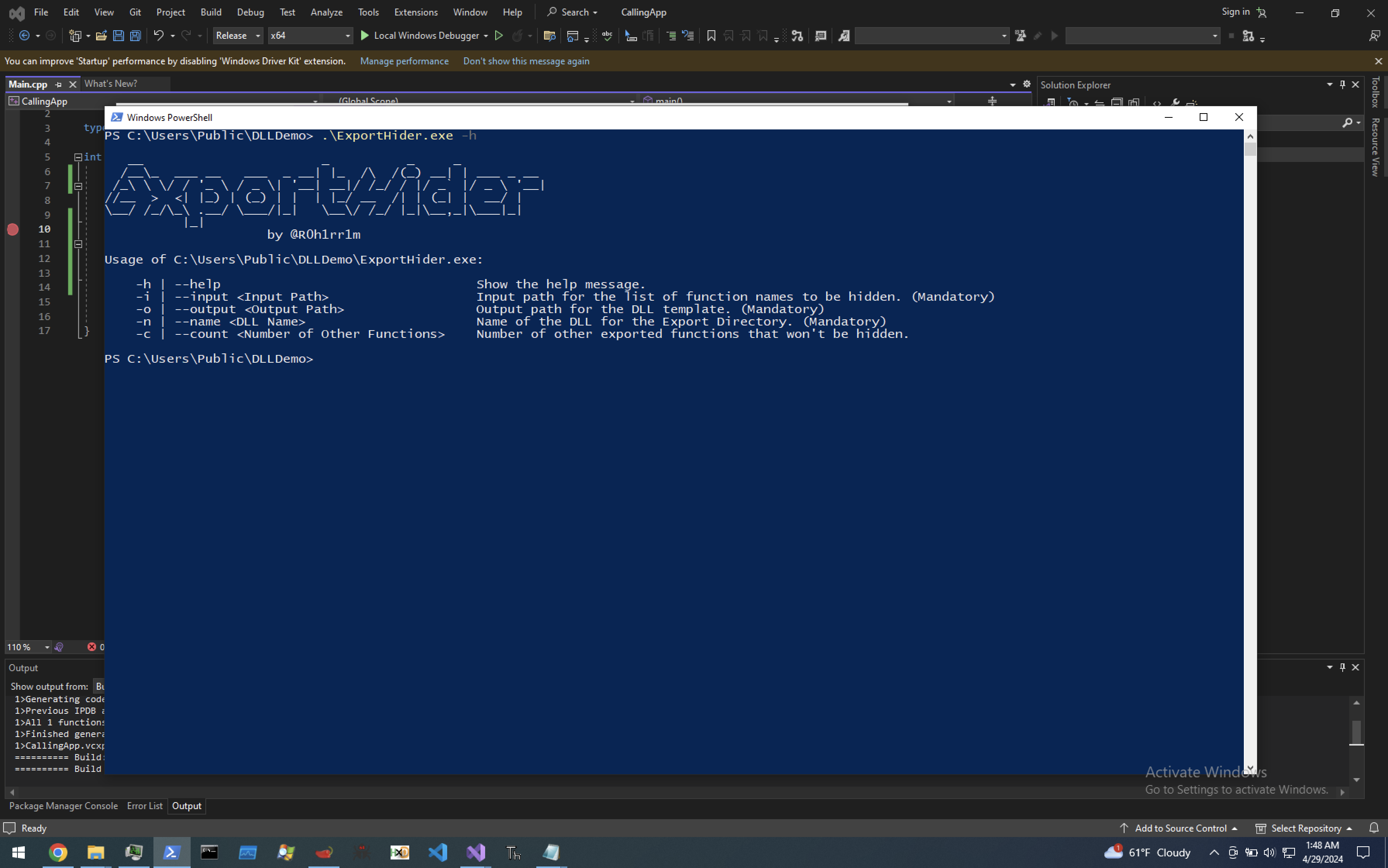Click the 61°F Cloudy weather widget
1388x868 pixels.
tap(1147, 852)
